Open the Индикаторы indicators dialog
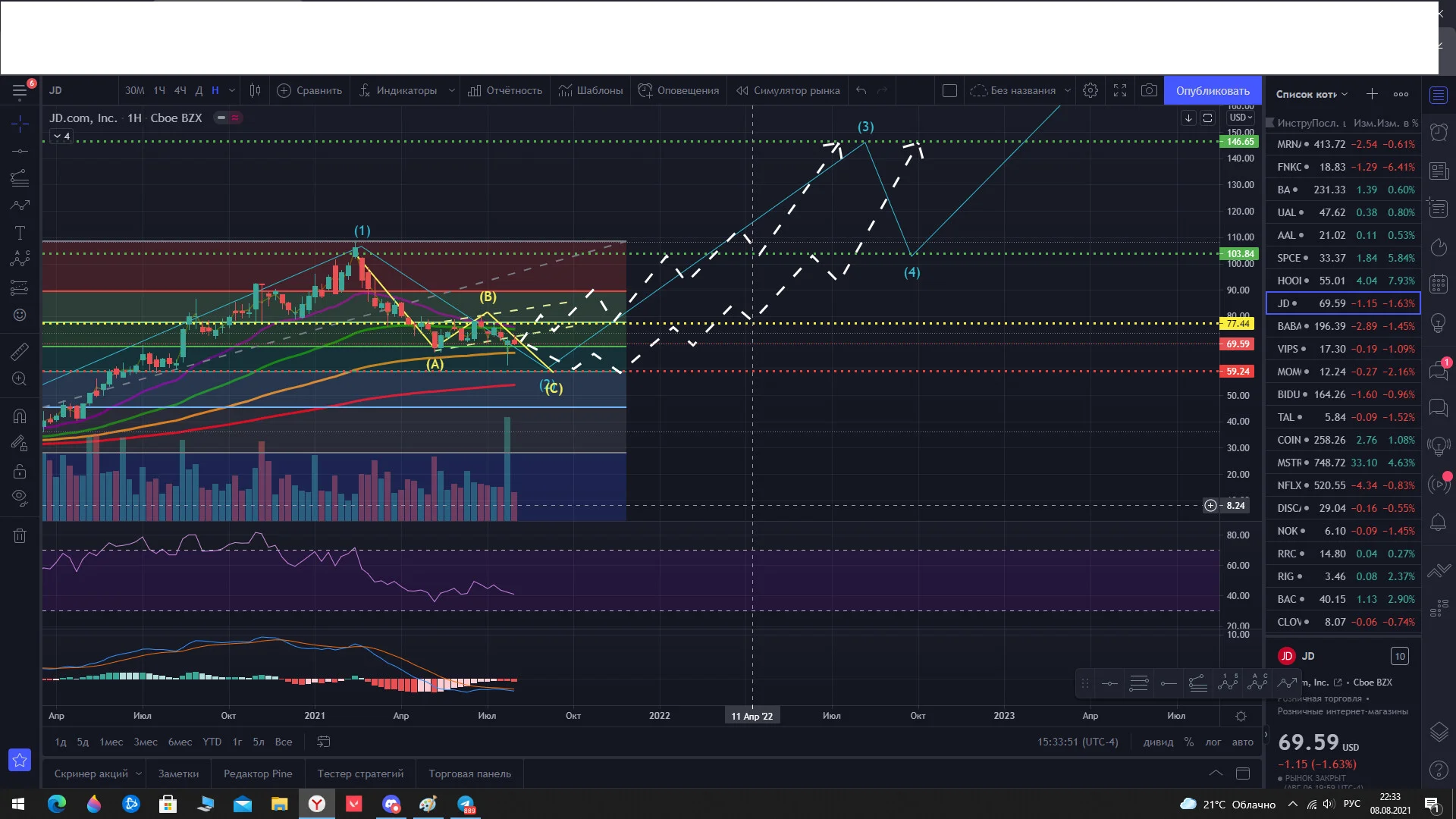The height and width of the screenshot is (819, 1456). (398, 90)
